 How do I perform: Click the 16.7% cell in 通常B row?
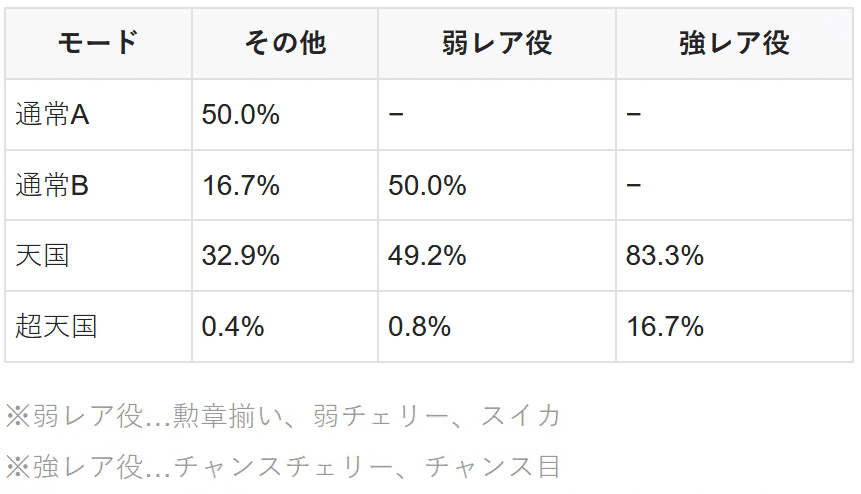coord(241,185)
